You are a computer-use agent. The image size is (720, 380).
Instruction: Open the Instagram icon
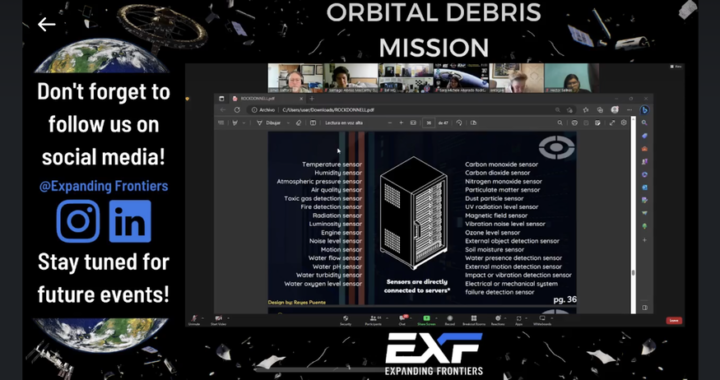tap(78, 221)
